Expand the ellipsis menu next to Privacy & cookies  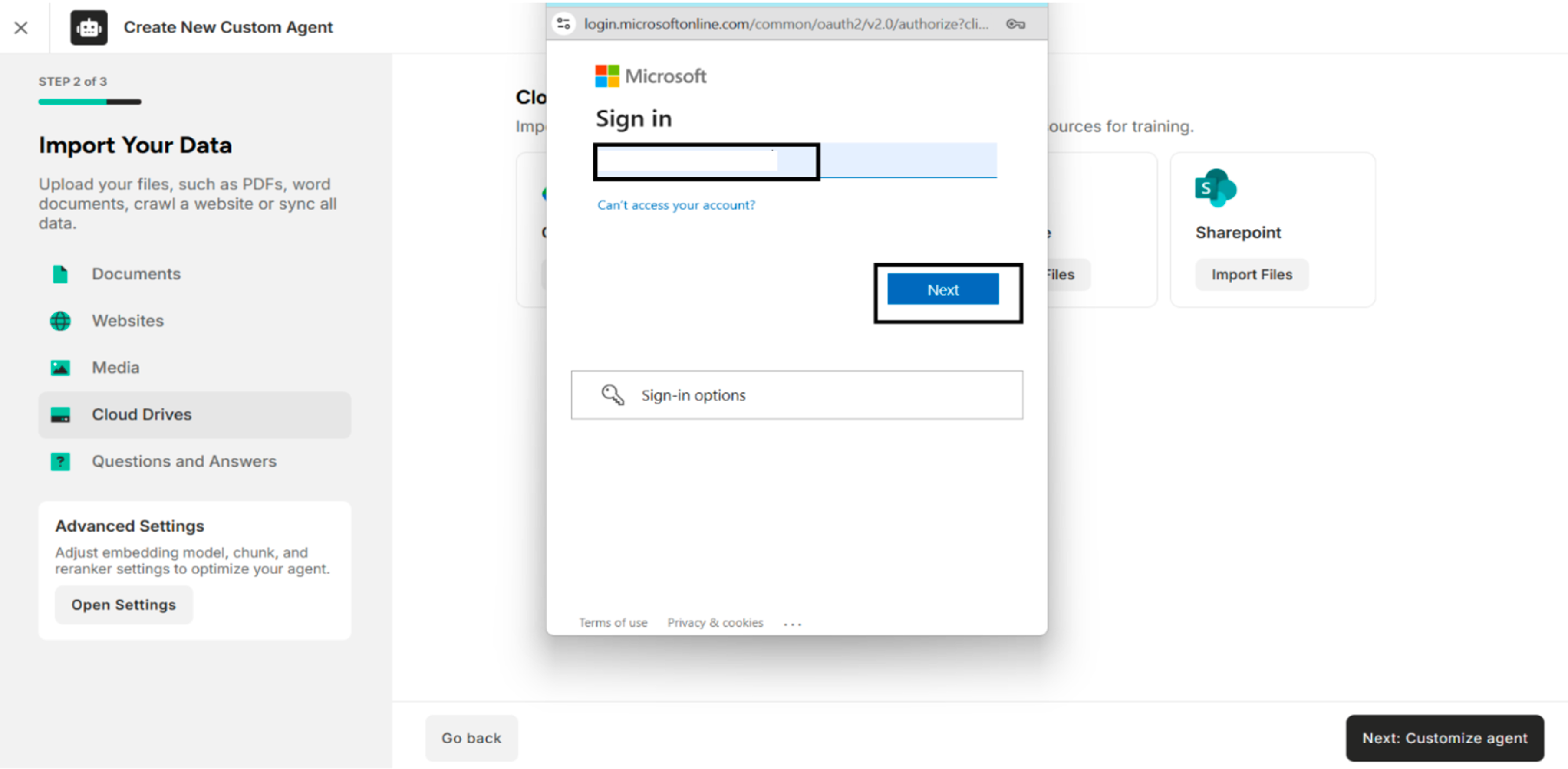coord(792,622)
